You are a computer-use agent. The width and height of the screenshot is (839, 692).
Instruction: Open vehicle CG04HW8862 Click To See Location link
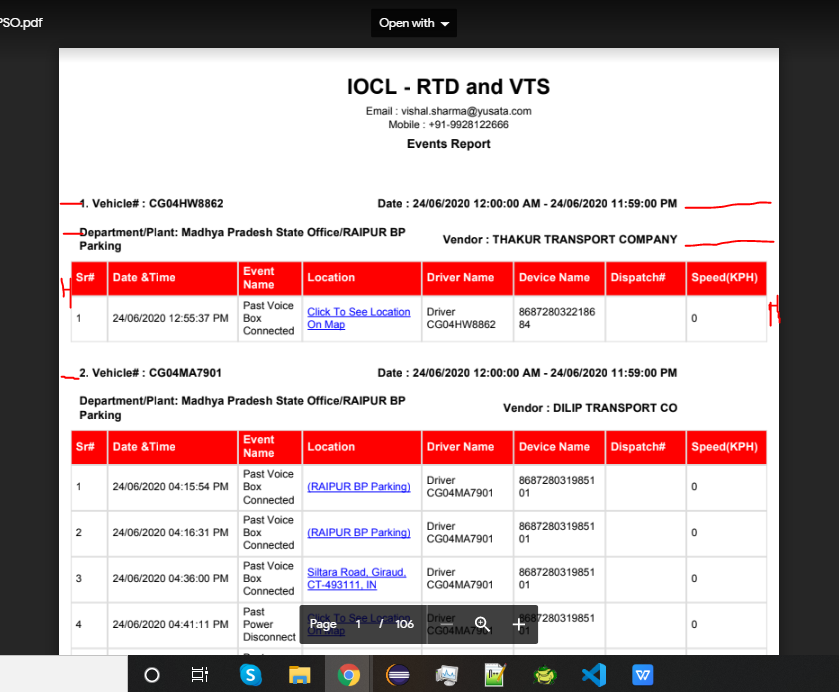[359, 318]
